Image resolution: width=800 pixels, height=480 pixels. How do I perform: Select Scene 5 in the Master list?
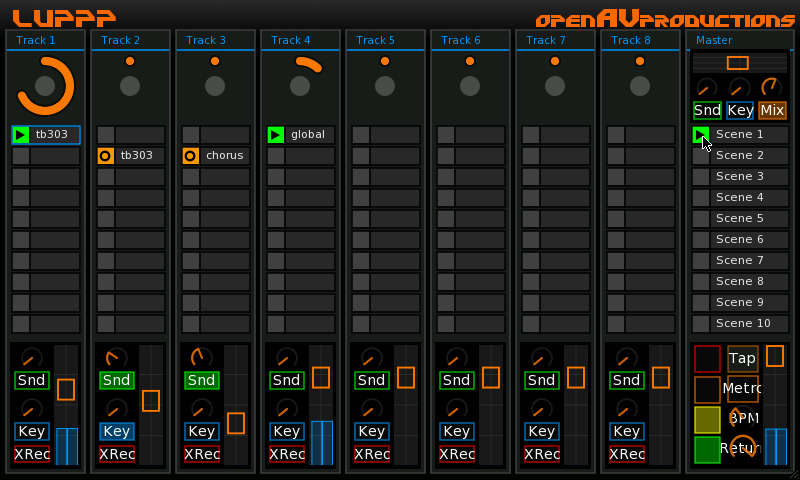pos(739,218)
